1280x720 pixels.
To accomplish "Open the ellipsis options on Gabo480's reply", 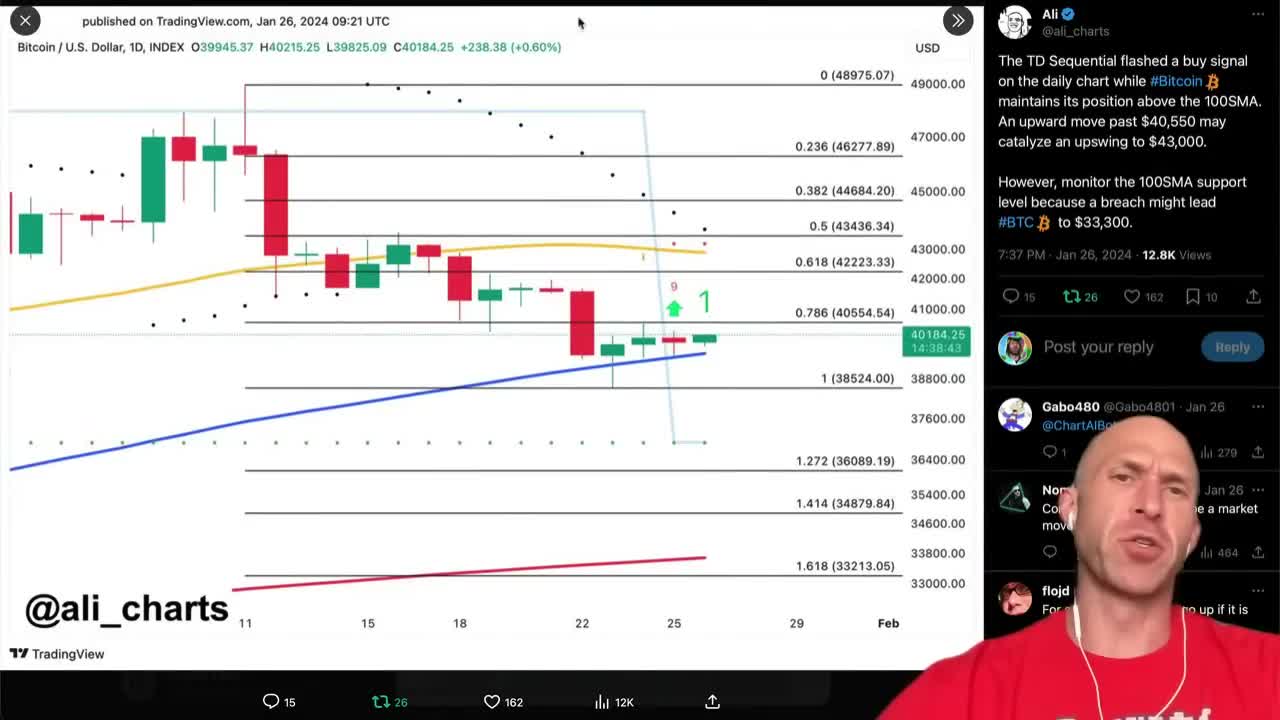I will click(x=1258, y=406).
